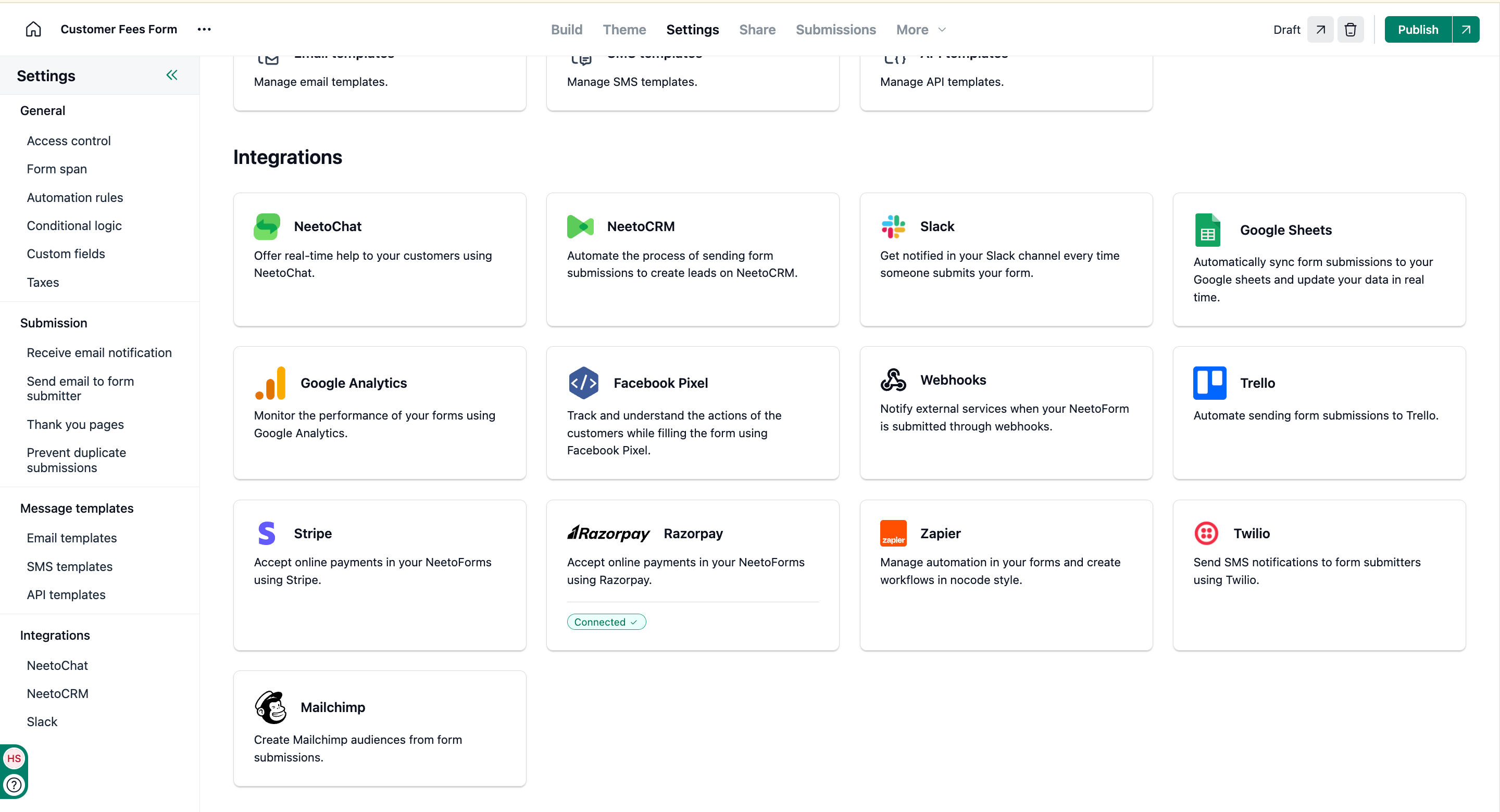Click the Stripe logo icon

tap(267, 533)
